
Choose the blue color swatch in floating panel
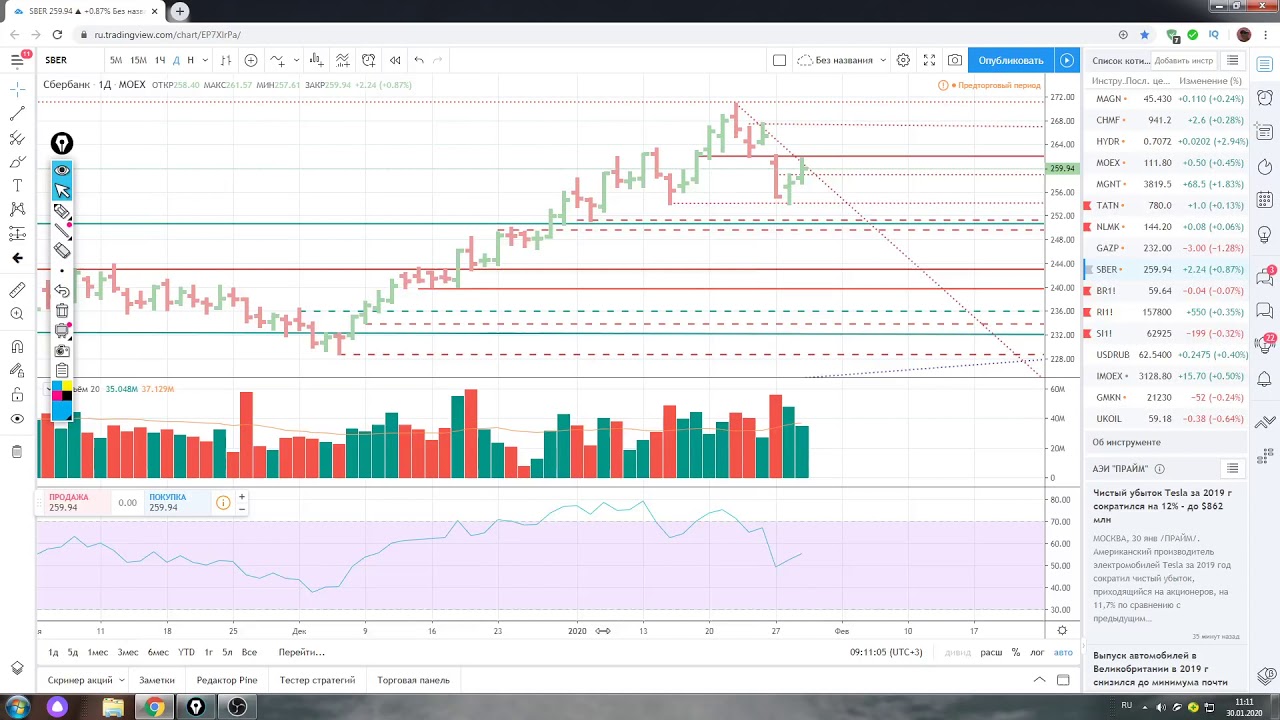tap(62, 410)
